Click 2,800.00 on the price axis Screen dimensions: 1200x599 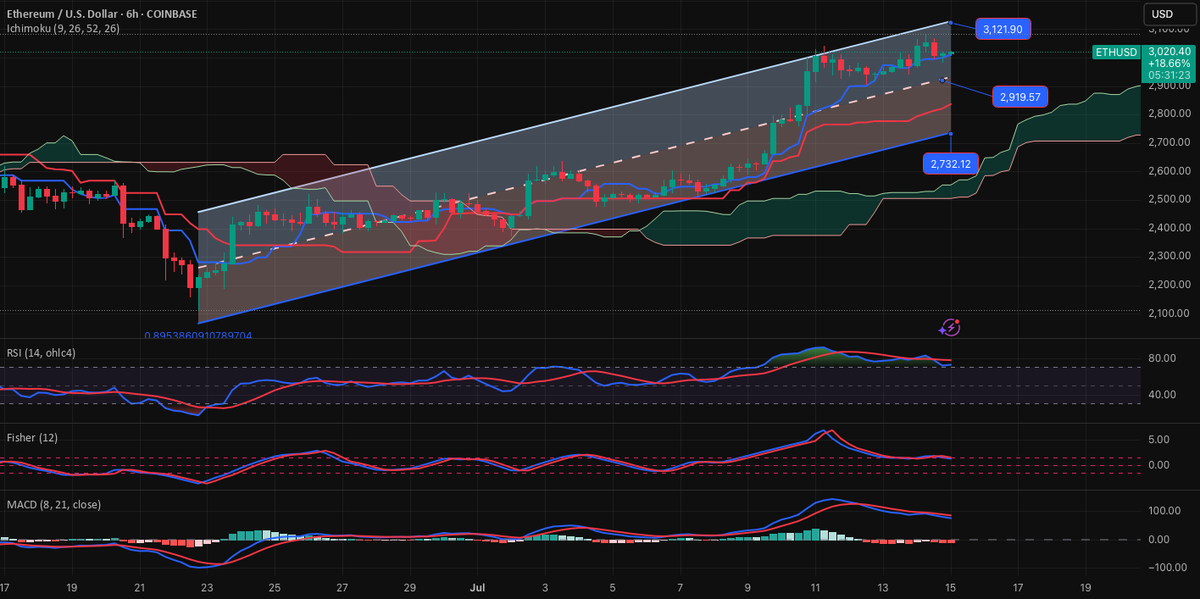pyautogui.click(x=1167, y=114)
